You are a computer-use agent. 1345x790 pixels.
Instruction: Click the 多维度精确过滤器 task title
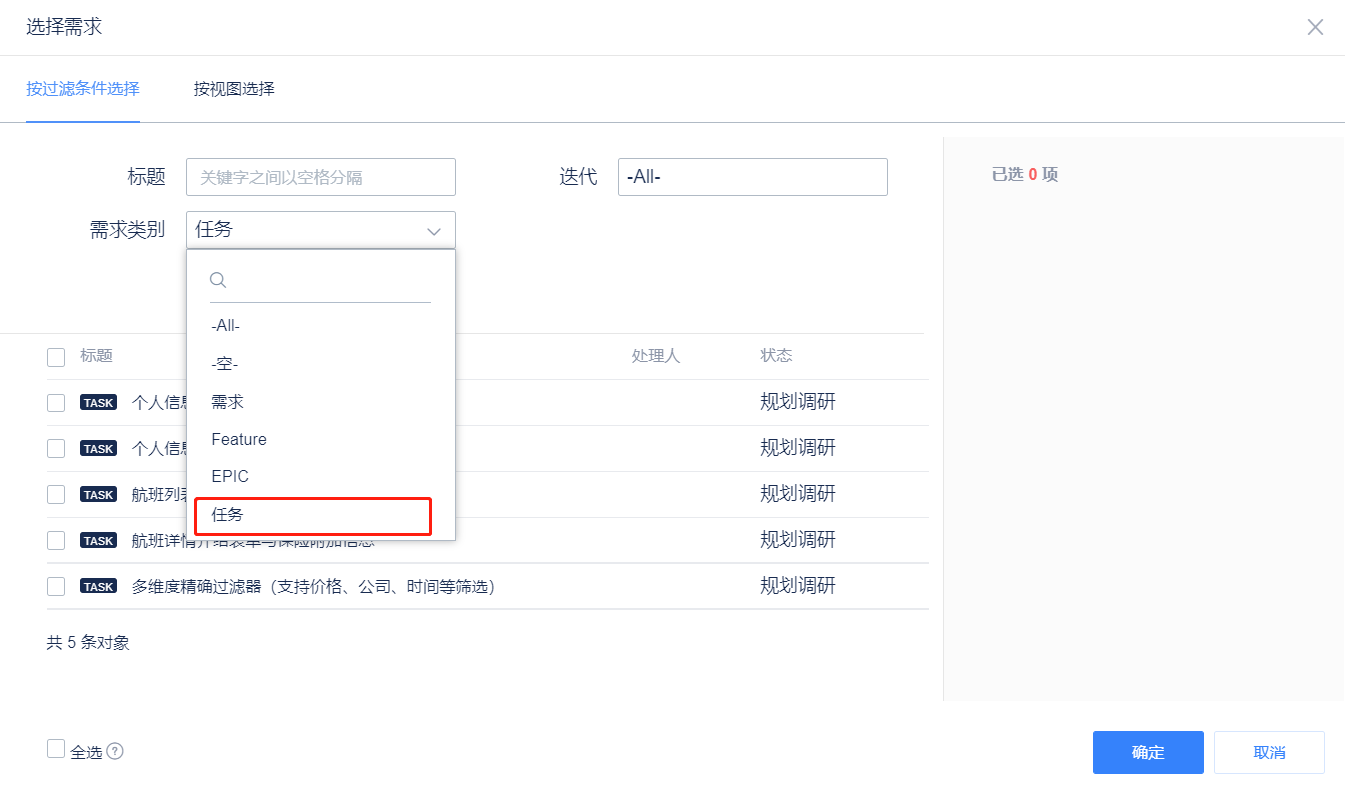pos(314,587)
